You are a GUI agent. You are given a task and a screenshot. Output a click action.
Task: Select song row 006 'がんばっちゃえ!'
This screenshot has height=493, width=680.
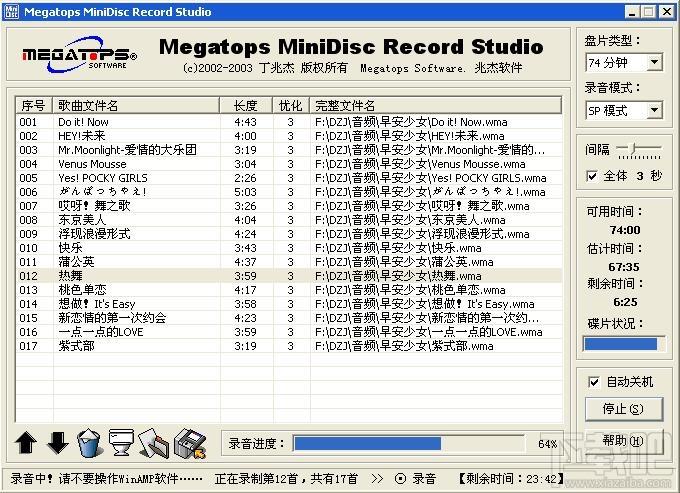(289, 192)
